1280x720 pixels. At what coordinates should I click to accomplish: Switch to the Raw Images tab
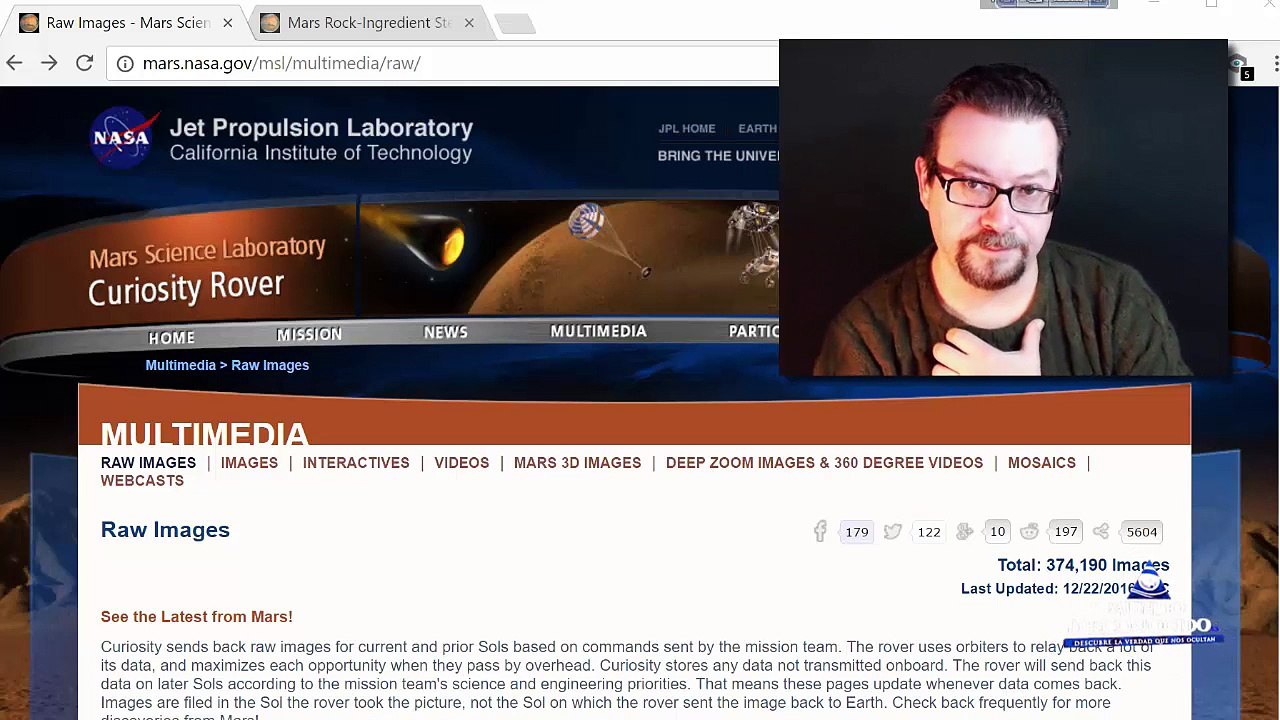click(x=126, y=23)
